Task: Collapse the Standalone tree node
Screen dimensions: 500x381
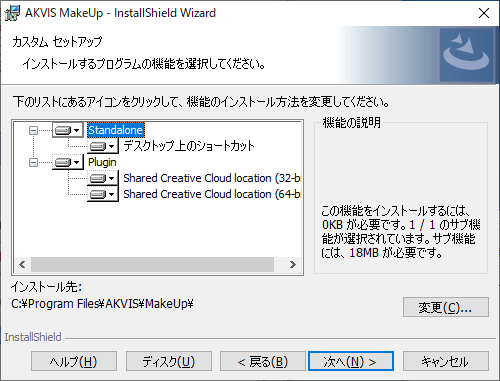Action: pos(33,130)
